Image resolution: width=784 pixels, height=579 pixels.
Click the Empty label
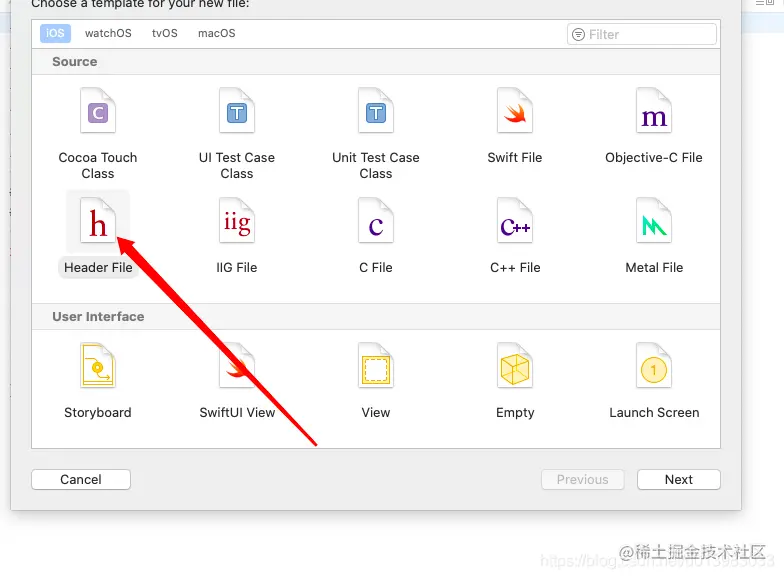515,412
